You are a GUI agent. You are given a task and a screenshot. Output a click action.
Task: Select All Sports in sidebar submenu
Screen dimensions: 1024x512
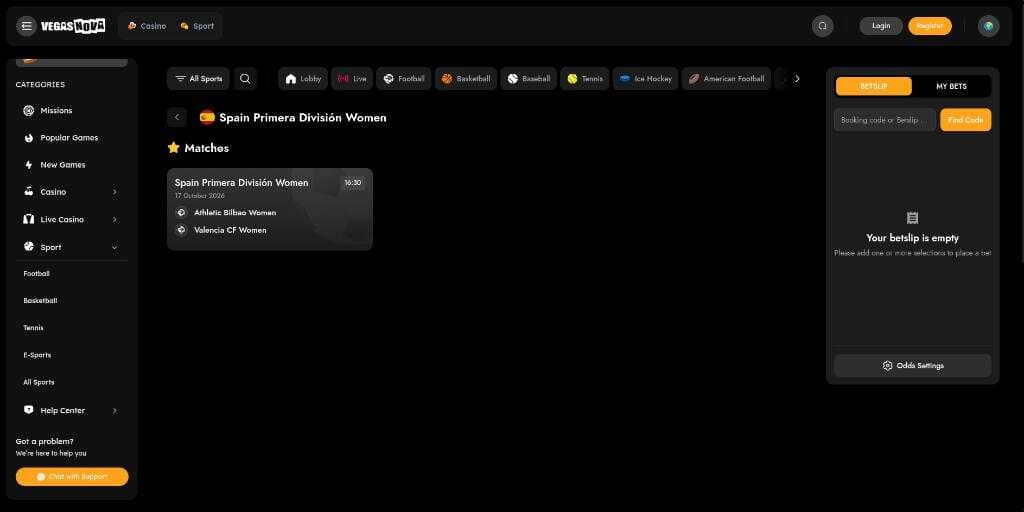pyautogui.click(x=39, y=382)
